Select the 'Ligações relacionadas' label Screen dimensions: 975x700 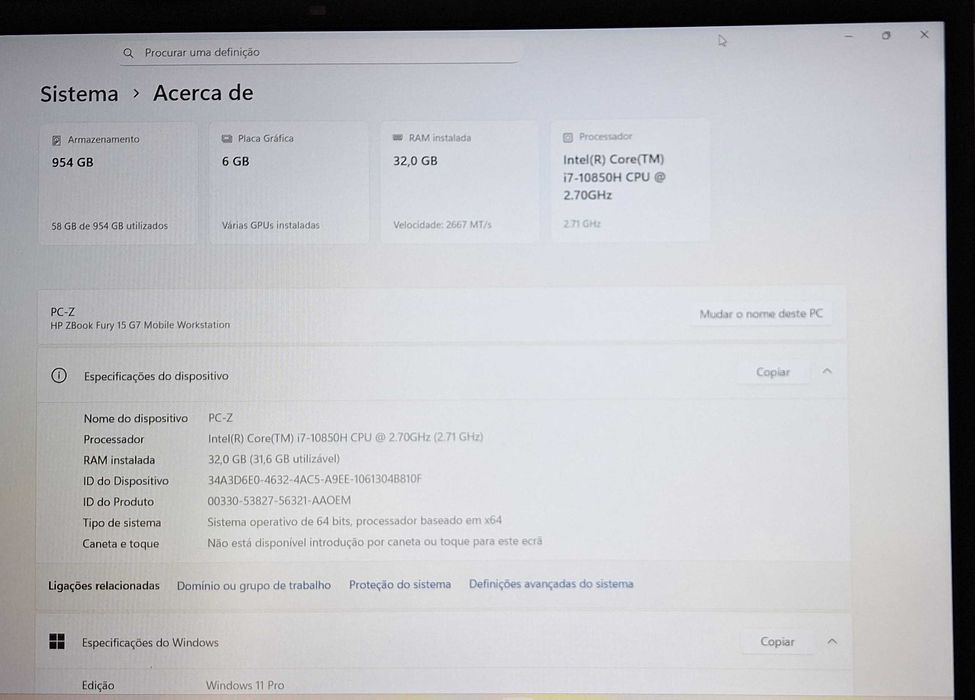click(104, 586)
